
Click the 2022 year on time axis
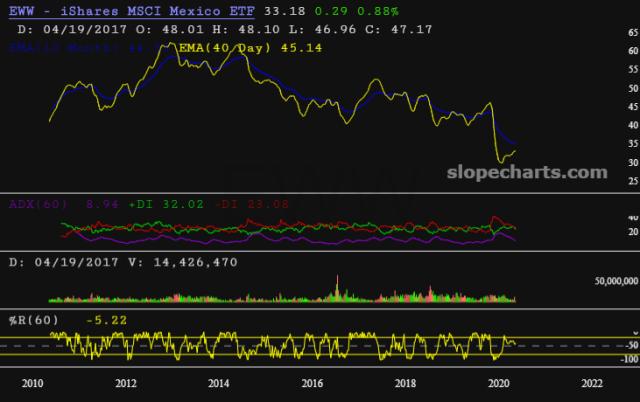591,383
